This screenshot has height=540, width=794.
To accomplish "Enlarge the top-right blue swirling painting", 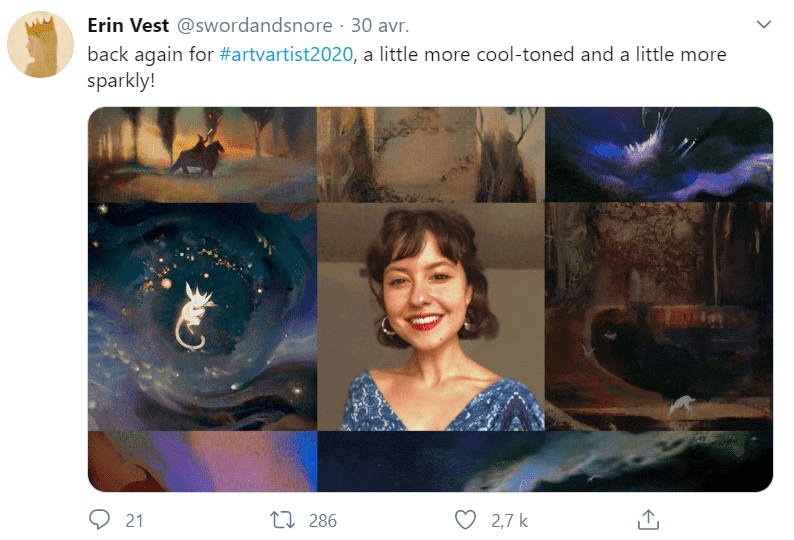I will click(658, 155).
